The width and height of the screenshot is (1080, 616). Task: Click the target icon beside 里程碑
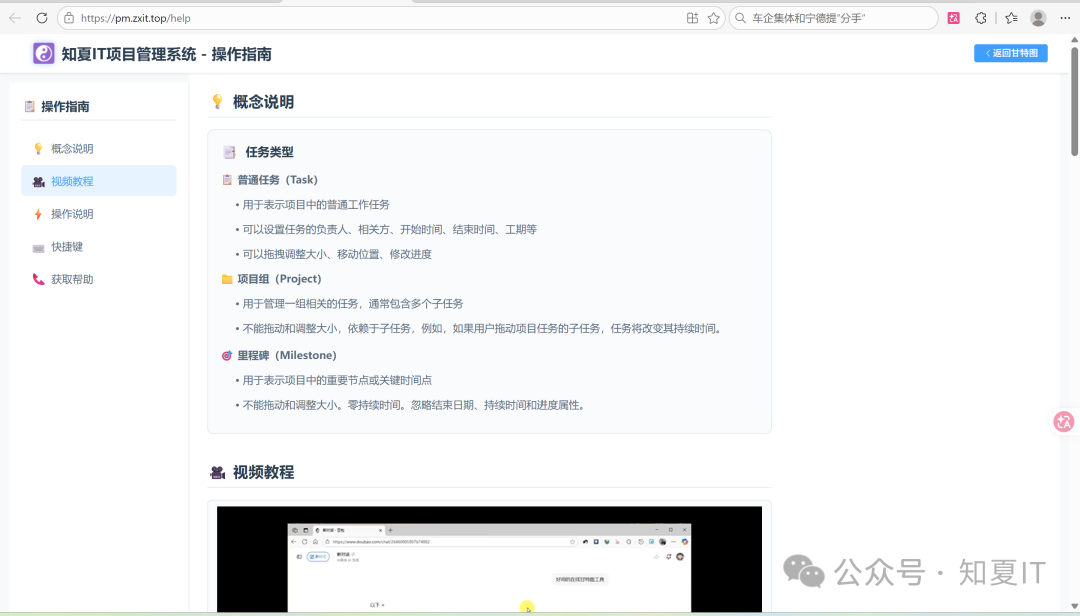[227, 356]
